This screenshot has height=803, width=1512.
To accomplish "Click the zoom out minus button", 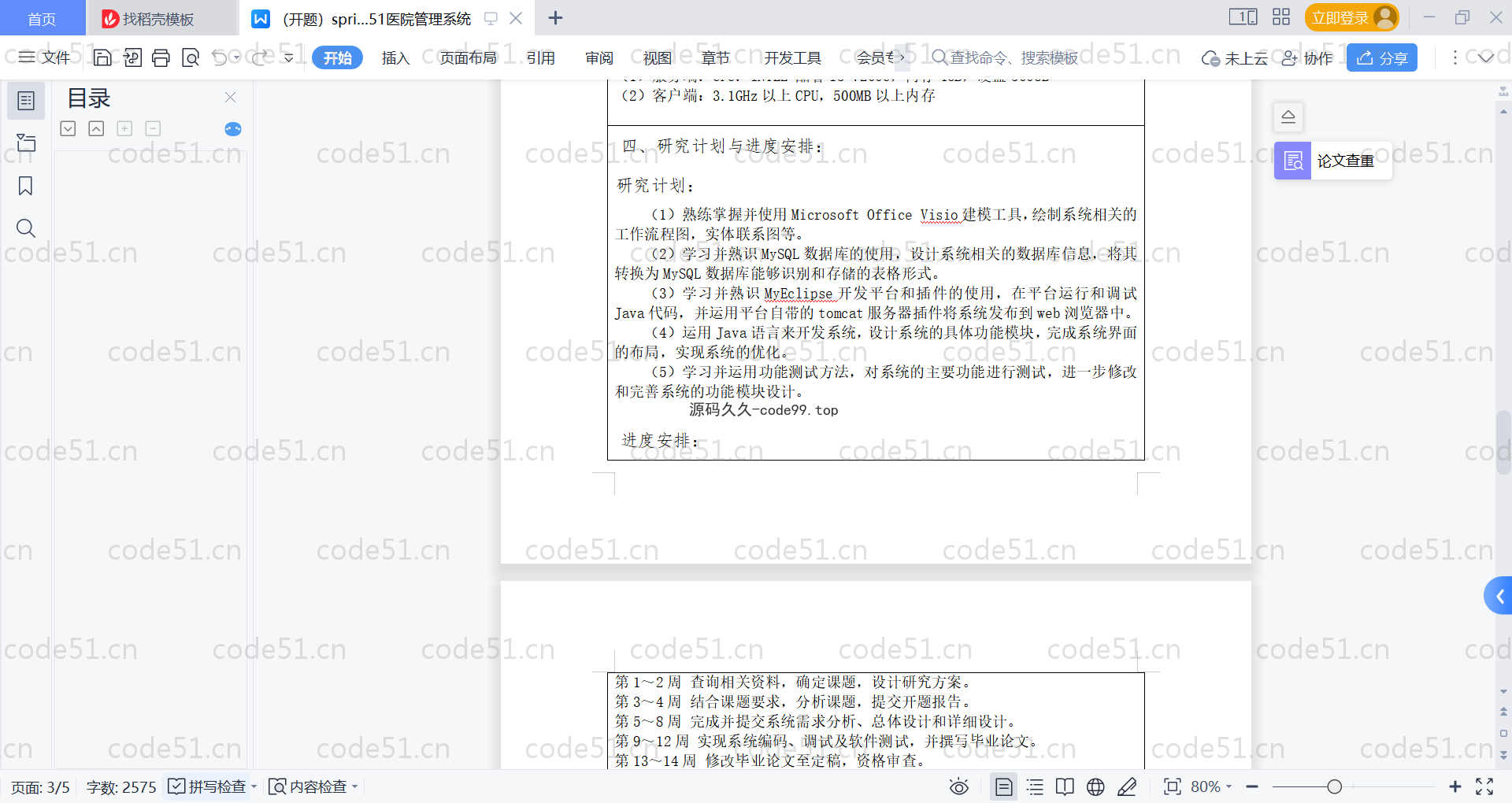I will pos(1252,786).
